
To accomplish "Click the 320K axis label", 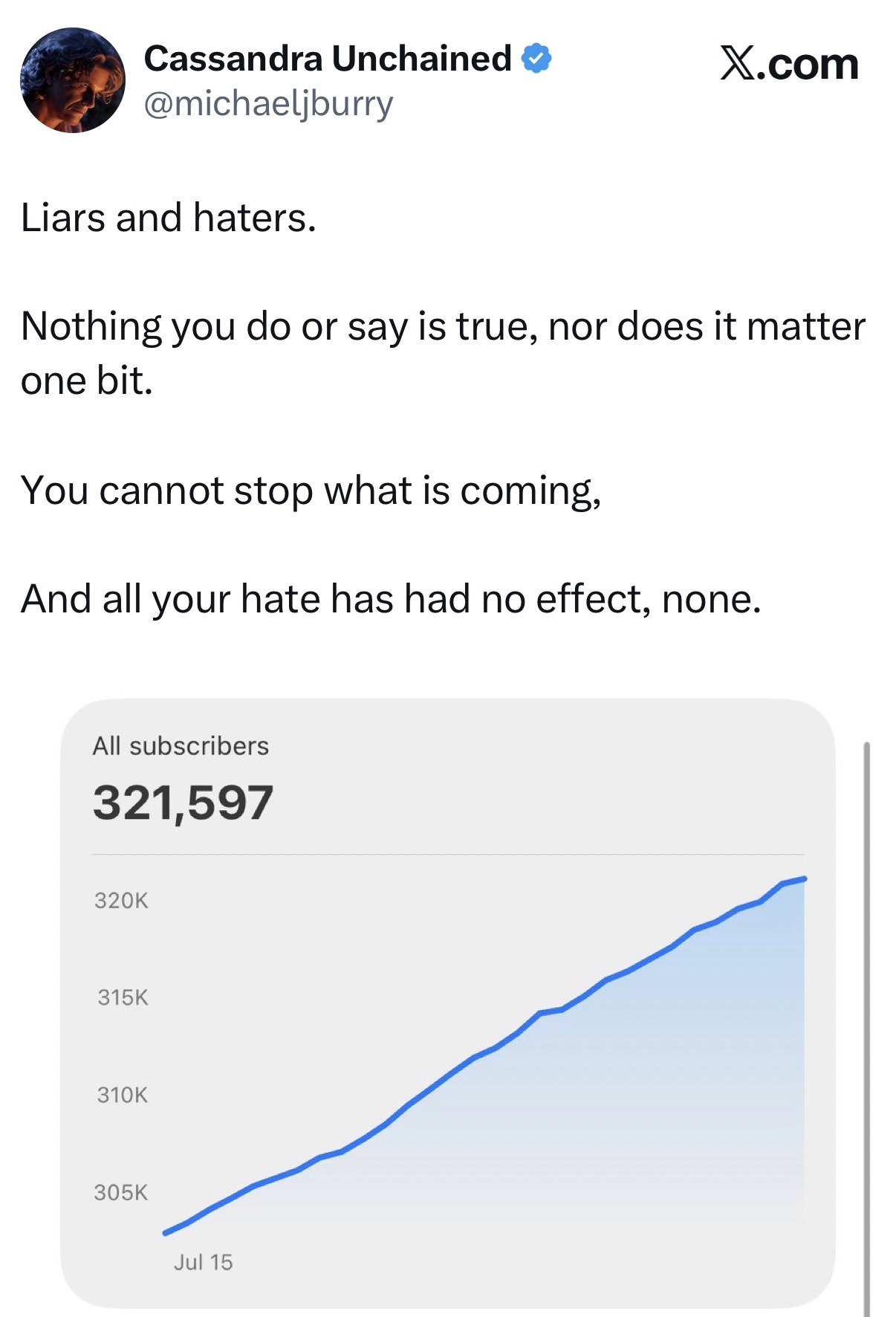I will 121,901.
